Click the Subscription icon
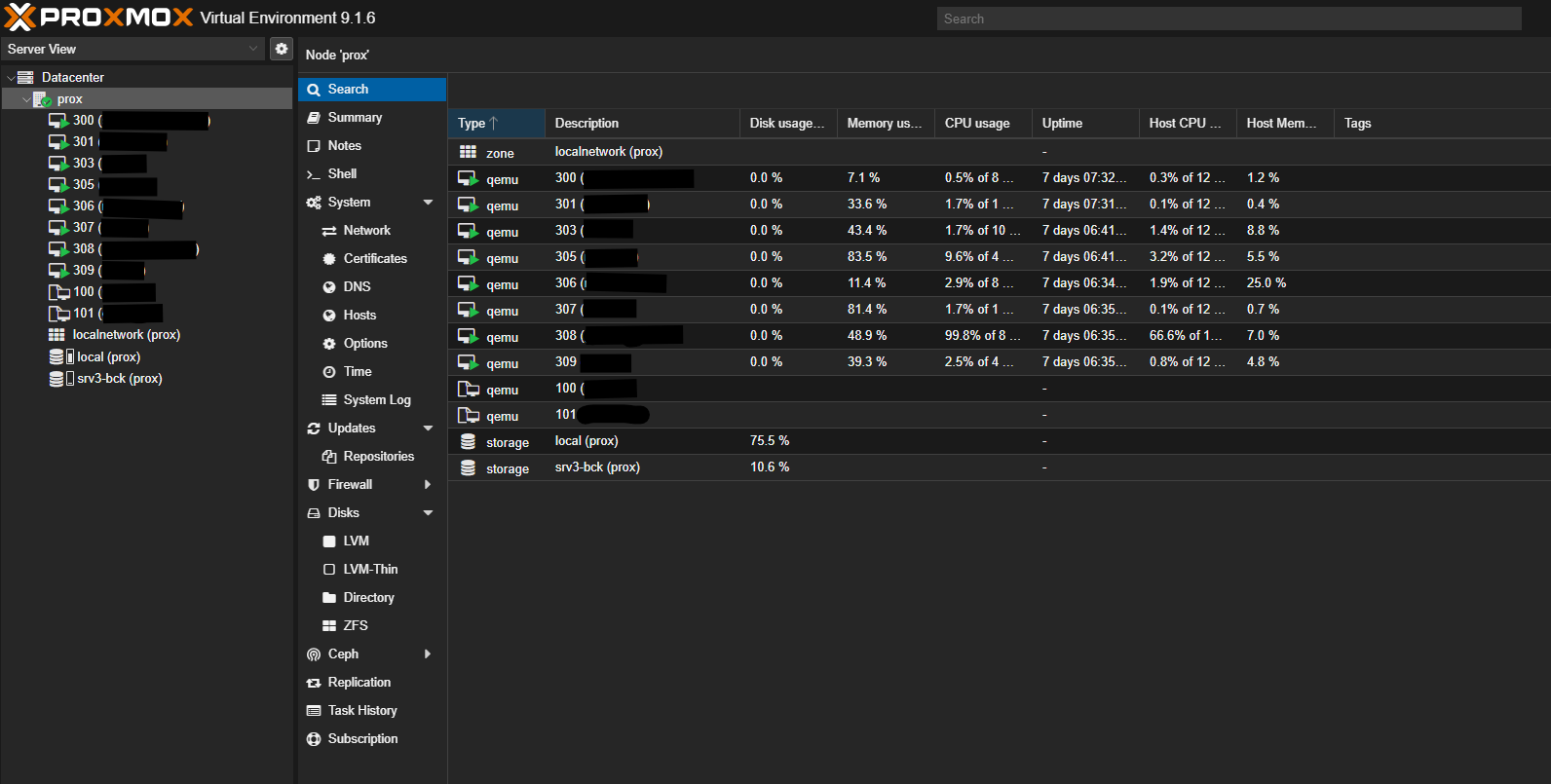Viewport: 1551px width, 784px height. [x=314, y=739]
